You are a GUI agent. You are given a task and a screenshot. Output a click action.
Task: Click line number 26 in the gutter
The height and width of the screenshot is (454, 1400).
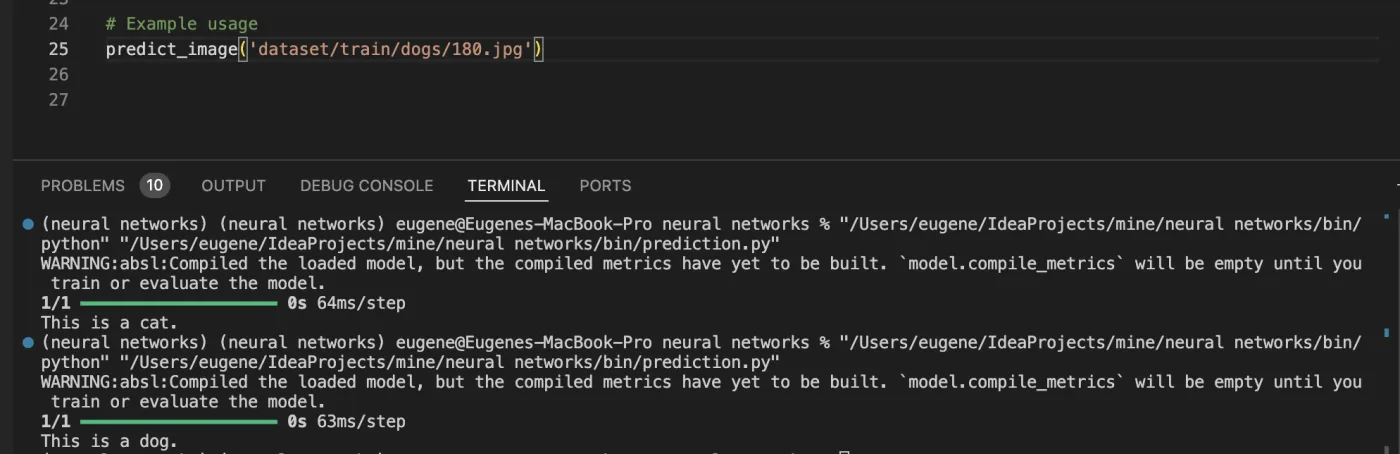point(58,74)
